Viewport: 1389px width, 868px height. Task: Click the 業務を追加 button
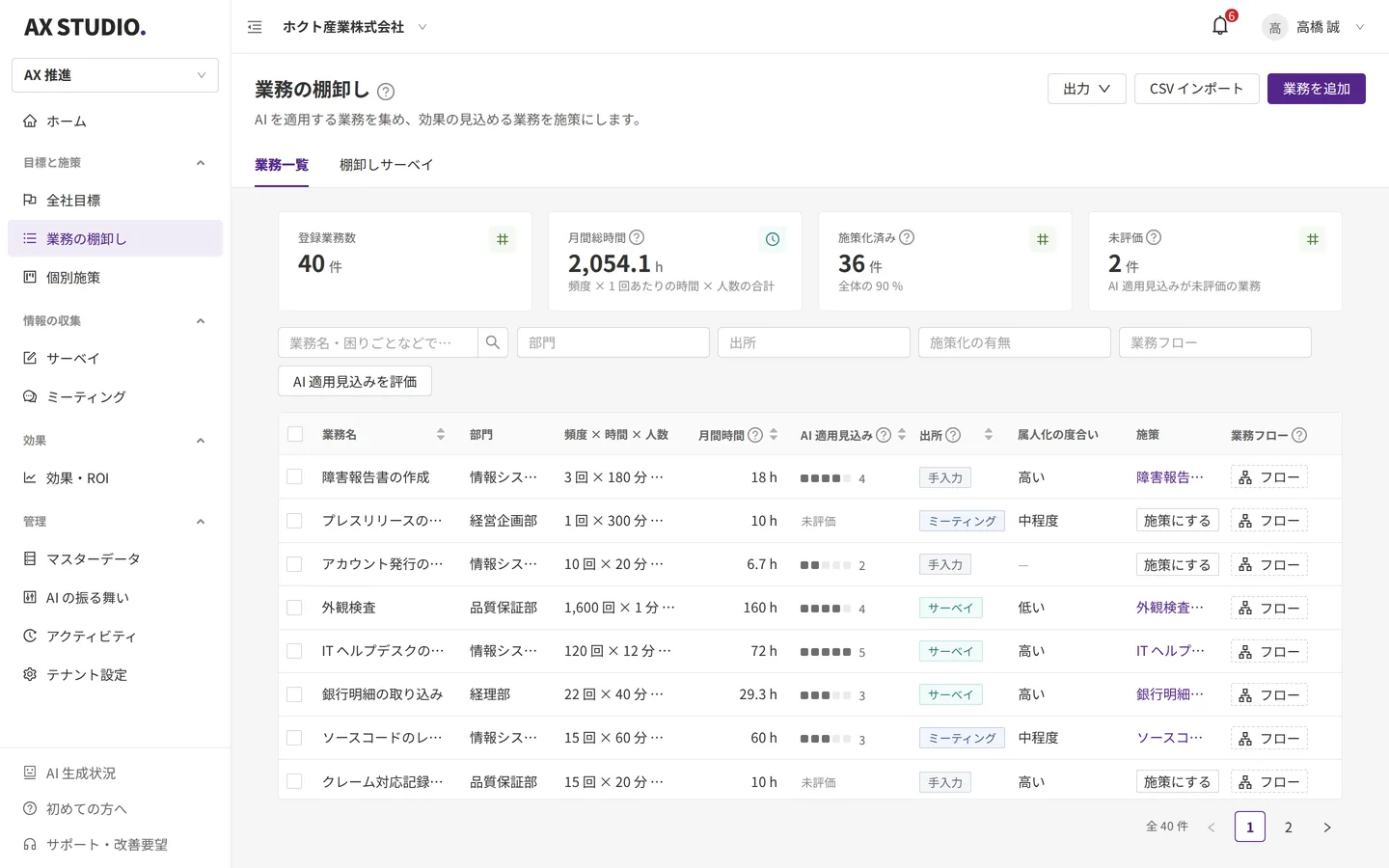coord(1317,89)
